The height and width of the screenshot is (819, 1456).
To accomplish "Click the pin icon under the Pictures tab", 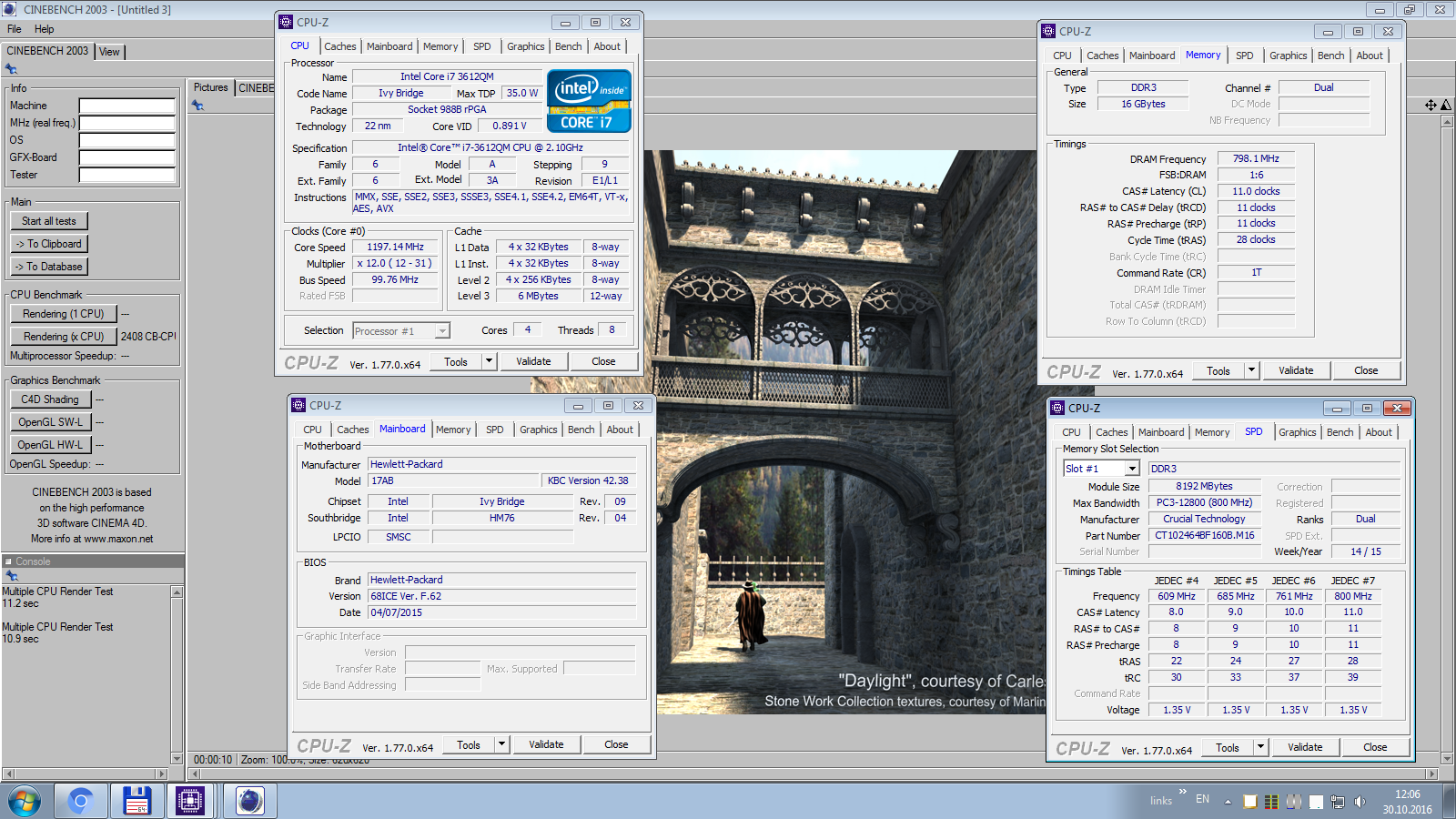I will pyautogui.click(x=197, y=106).
